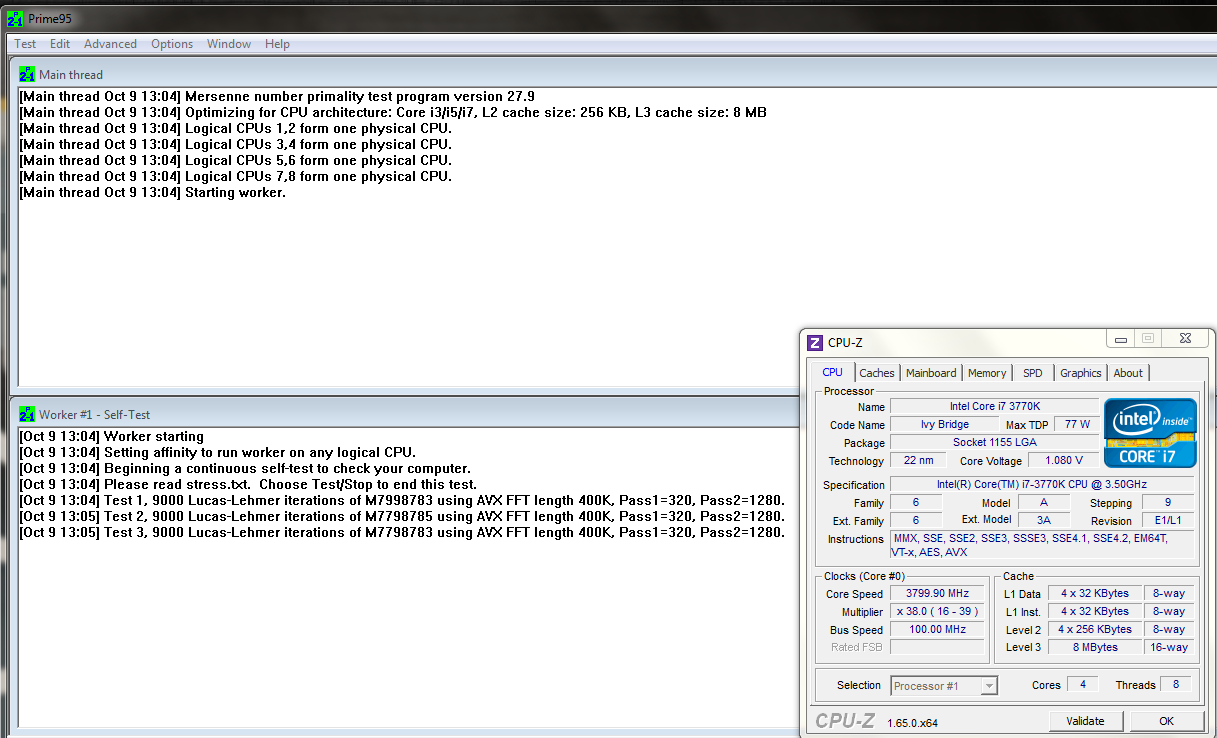This screenshot has width=1217, height=738.
Task: Switch to the About tab in CPU-Z
Action: point(1128,373)
